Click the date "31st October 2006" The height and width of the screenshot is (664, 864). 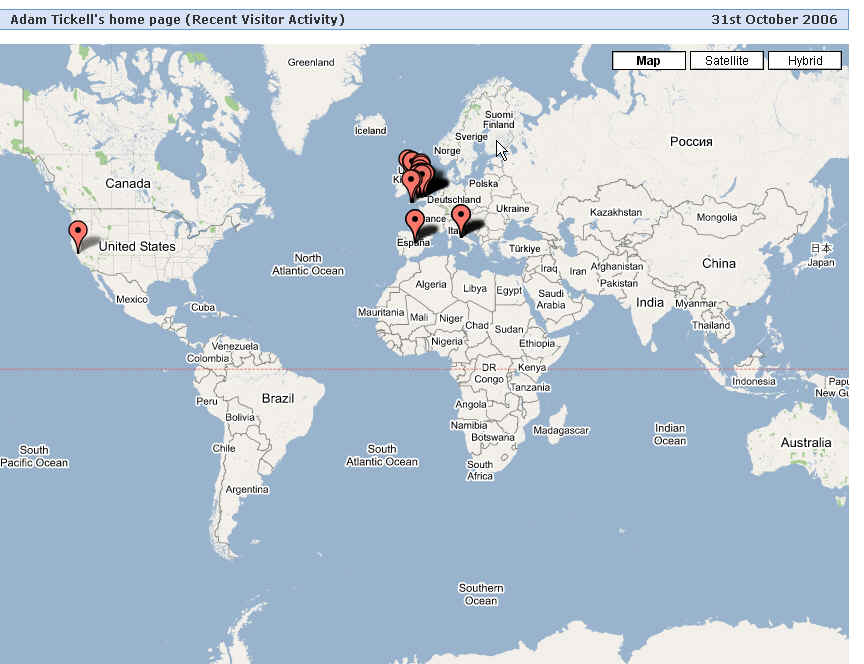[x=774, y=20]
